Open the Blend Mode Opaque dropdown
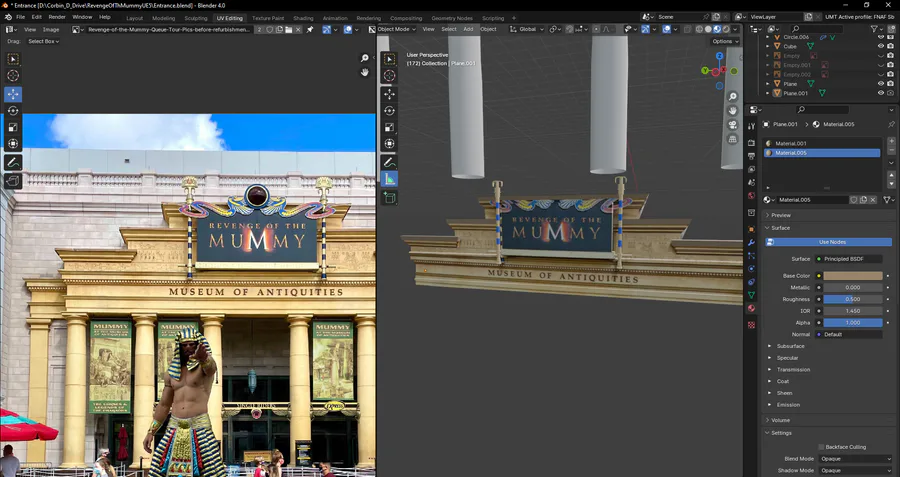The image size is (900, 477). click(855, 459)
